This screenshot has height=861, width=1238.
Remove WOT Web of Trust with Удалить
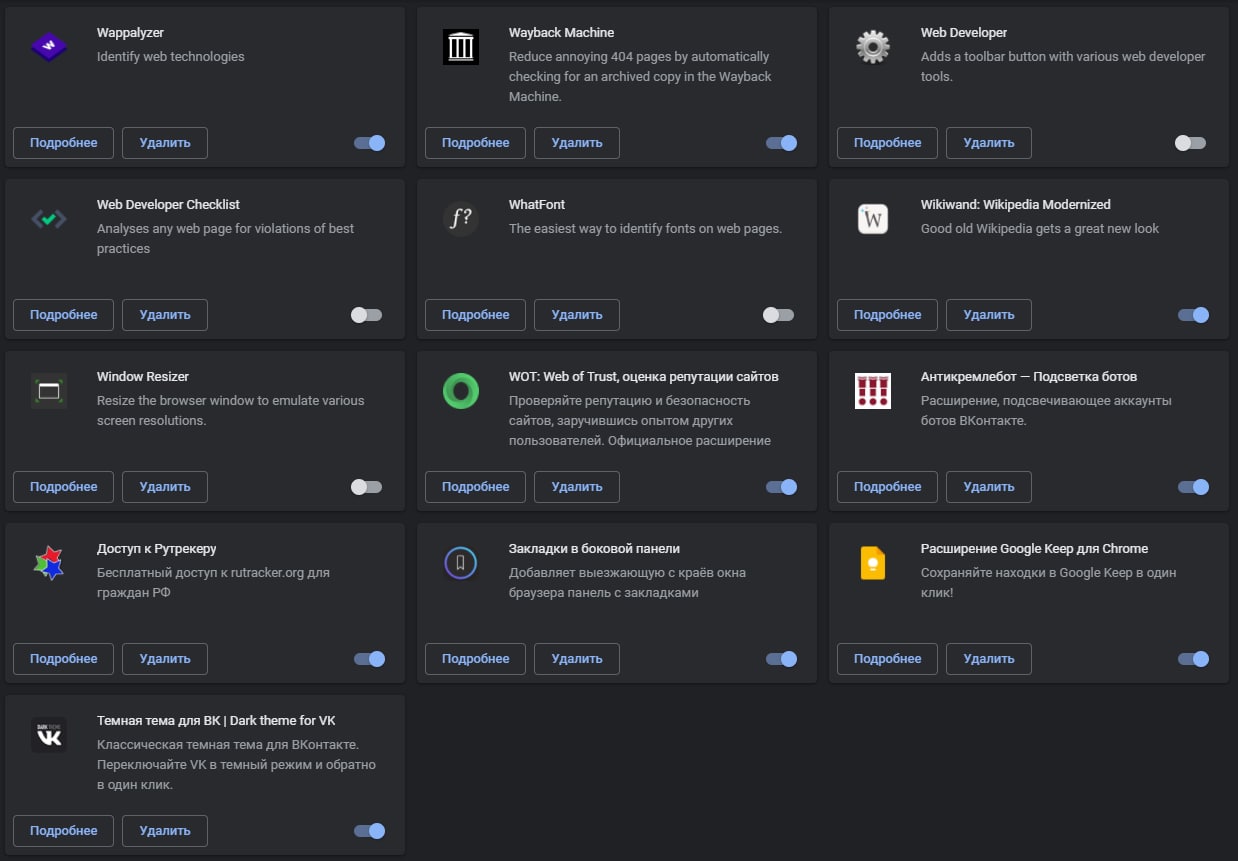[x=577, y=487]
